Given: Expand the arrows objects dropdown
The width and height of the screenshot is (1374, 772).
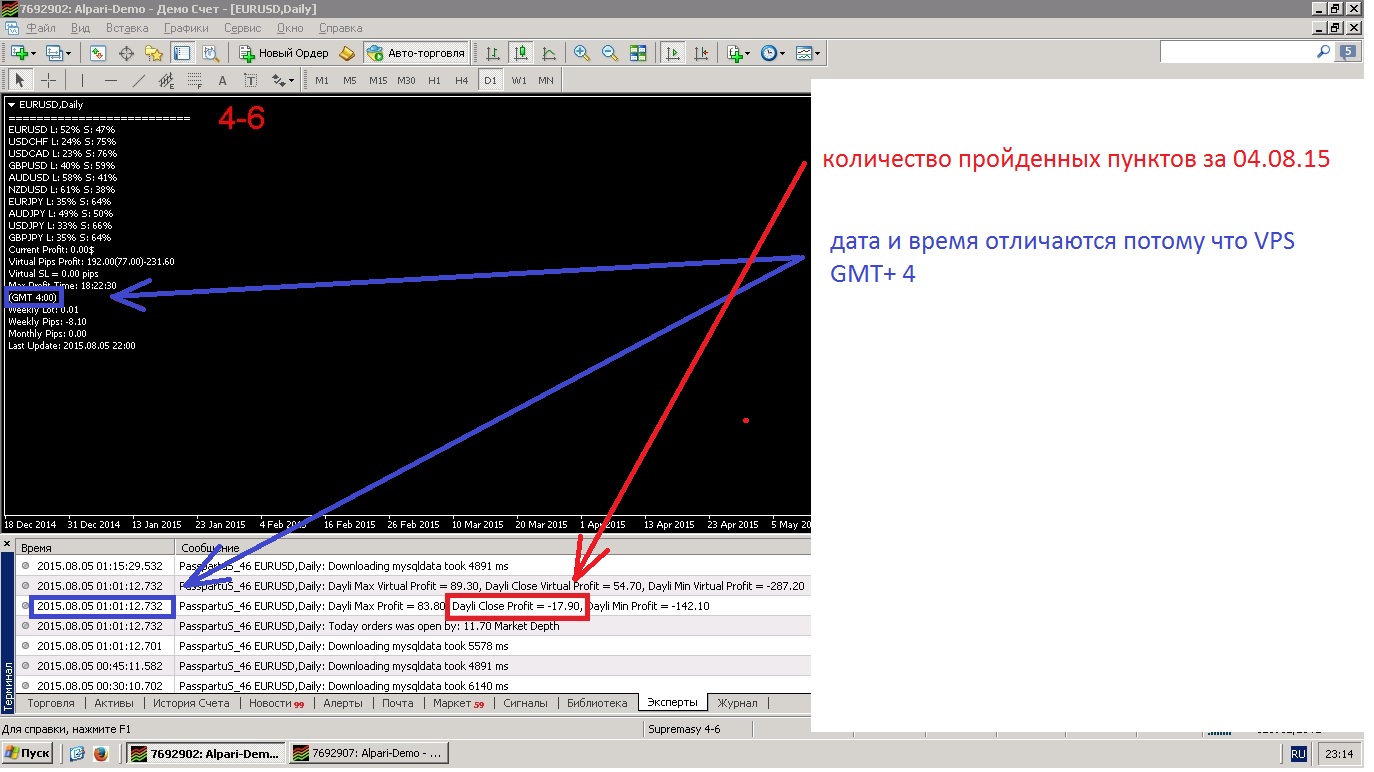Looking at the screenshot, I should click(292, 80).
